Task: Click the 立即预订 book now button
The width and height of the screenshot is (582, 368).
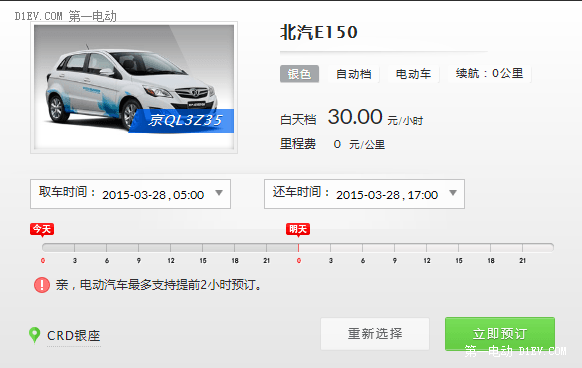Action: 500,333
